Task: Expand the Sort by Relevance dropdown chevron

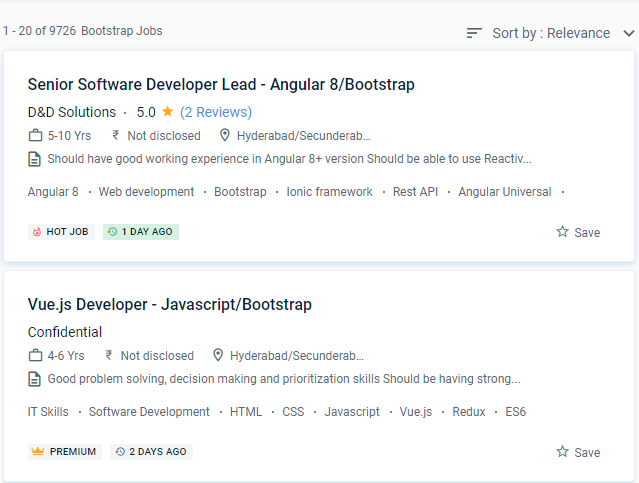Action: click(628, 33)
